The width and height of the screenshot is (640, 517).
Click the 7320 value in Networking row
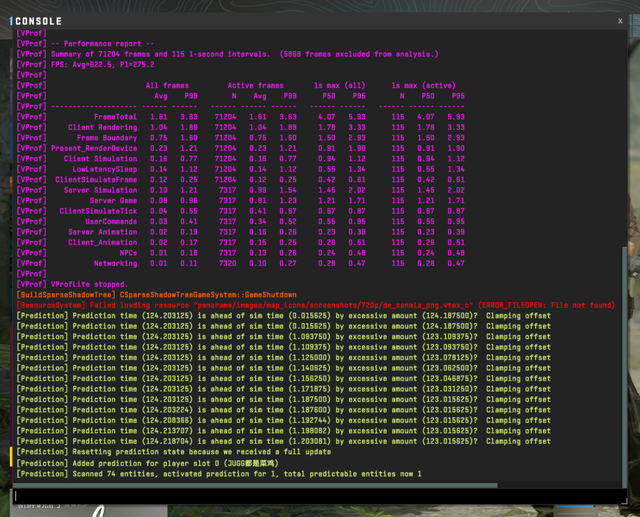pyautogui.click(x=227, y=264)
